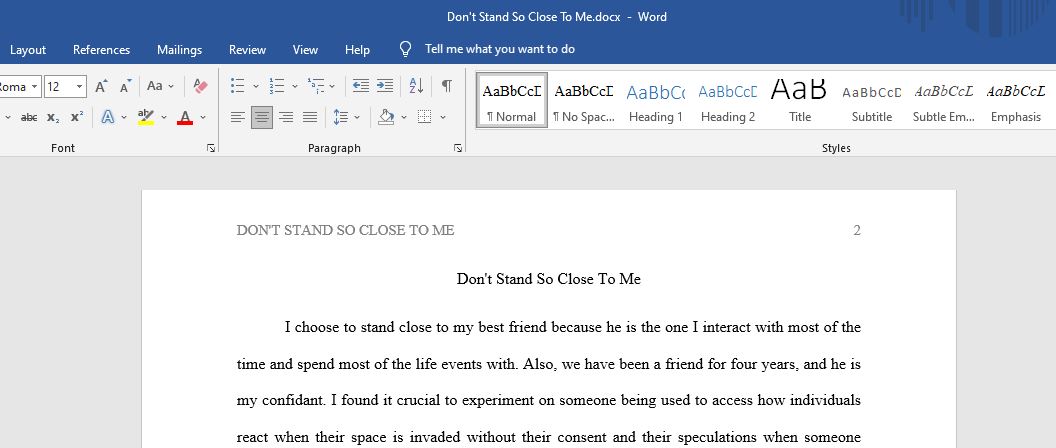Apply Heading 2 style
This screenshot has height=448, width=1056.
pos(727,100)
